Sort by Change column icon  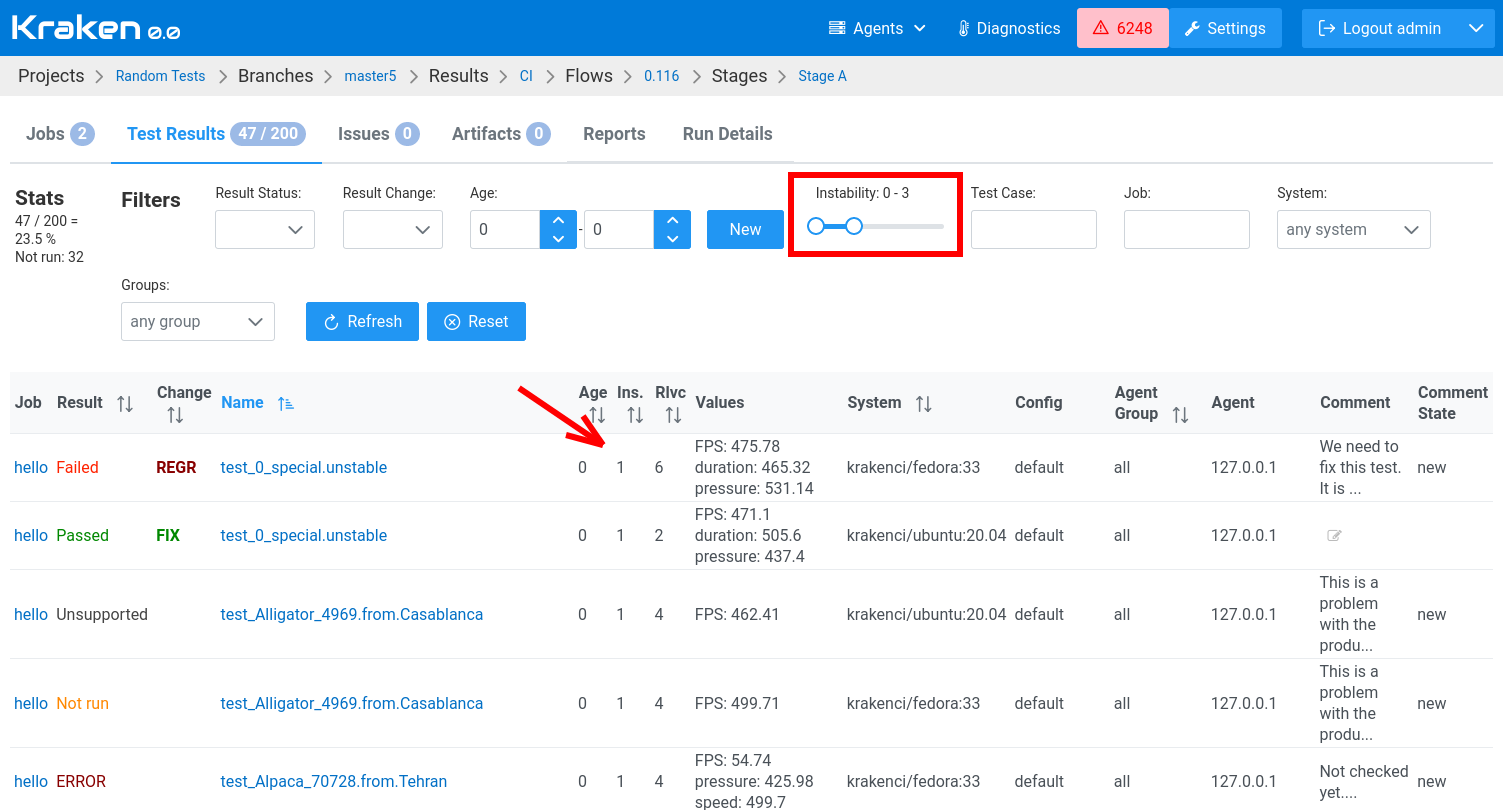pos(175,414)
